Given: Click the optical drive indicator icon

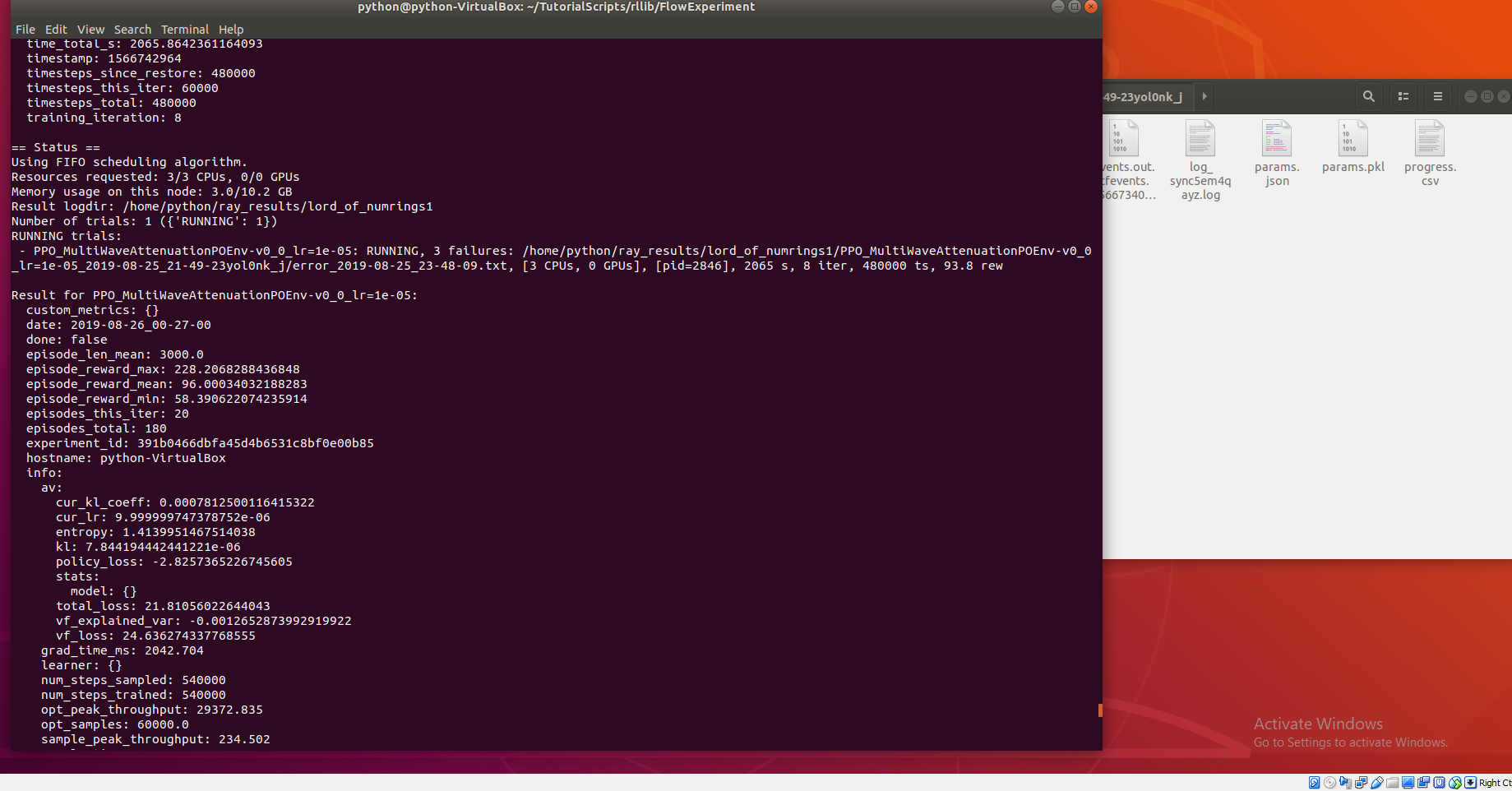Looking at the screenshot, I should [1329, 782].
